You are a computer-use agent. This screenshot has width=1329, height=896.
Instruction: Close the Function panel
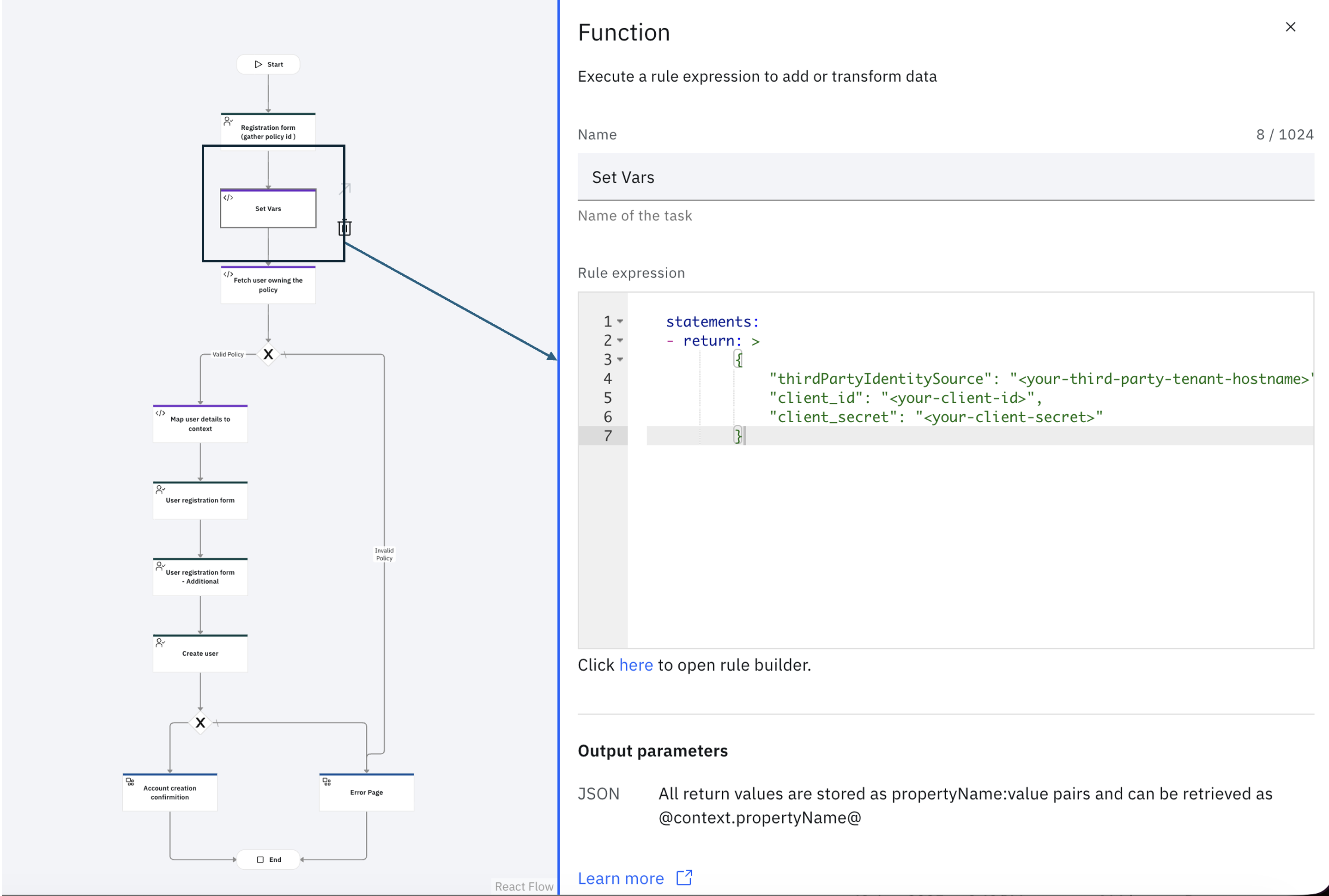[1290, 27]
